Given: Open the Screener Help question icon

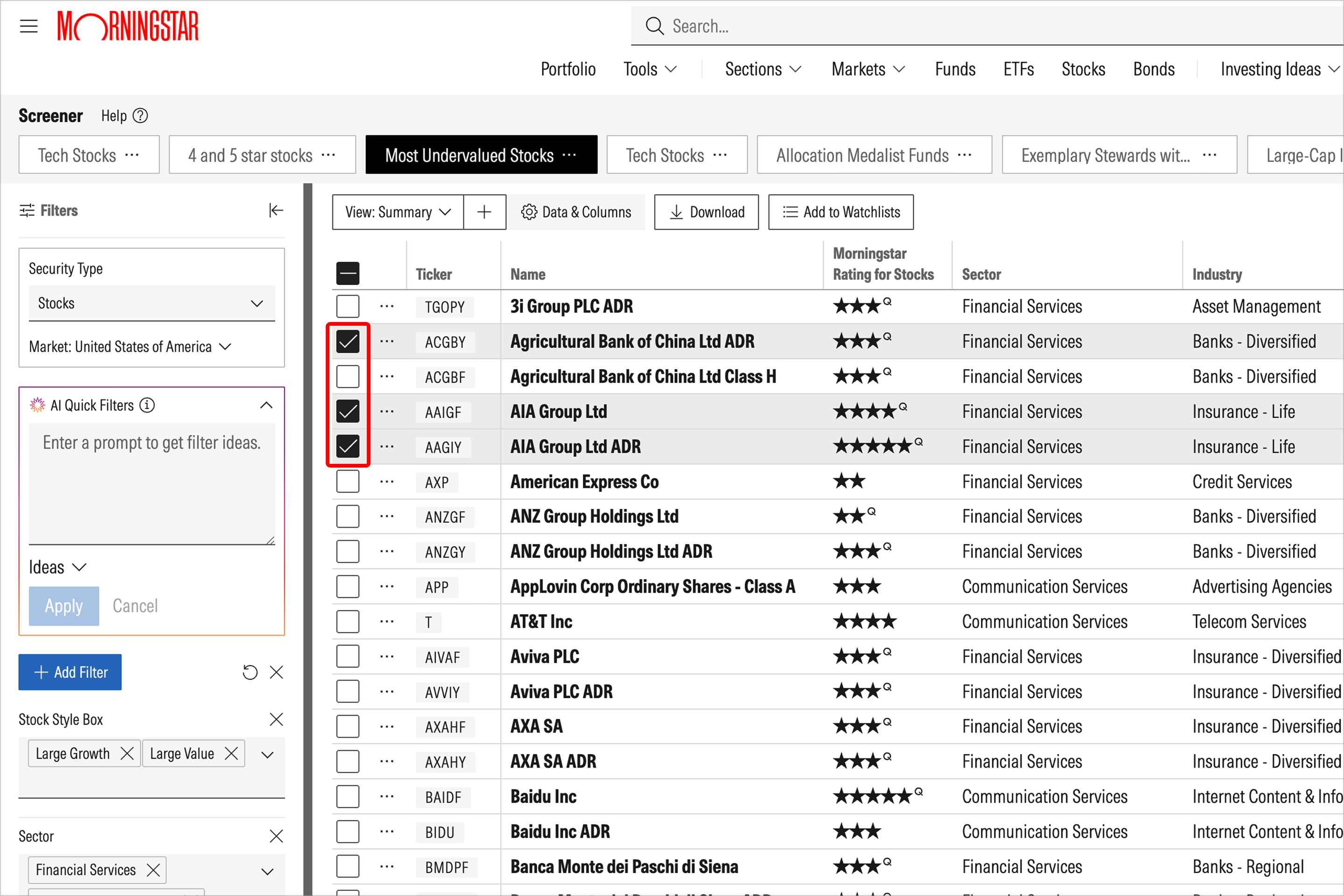Looking at the screenshot, I should coord(140,116).
